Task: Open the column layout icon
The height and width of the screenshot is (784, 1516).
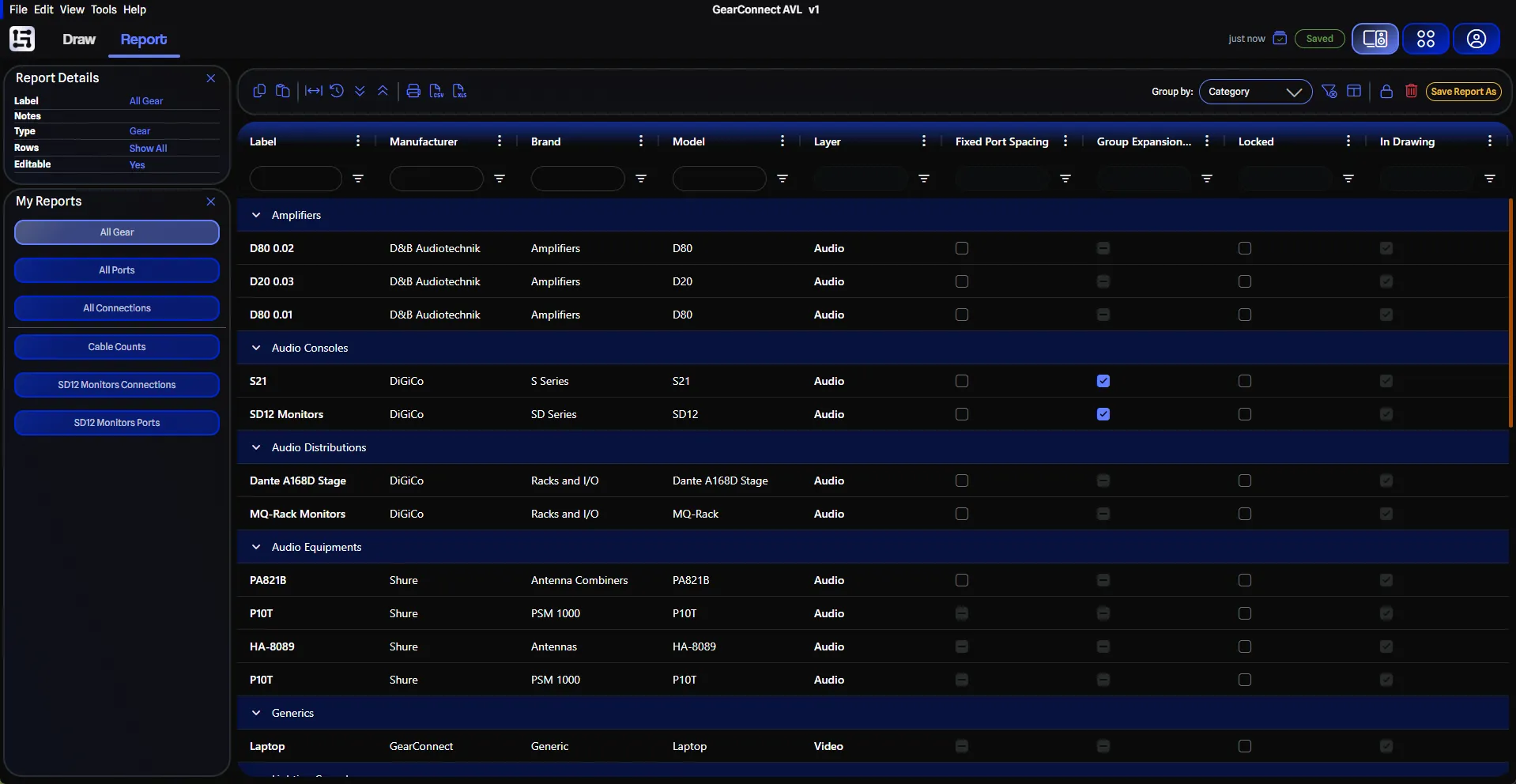Action: (1354, 91)
